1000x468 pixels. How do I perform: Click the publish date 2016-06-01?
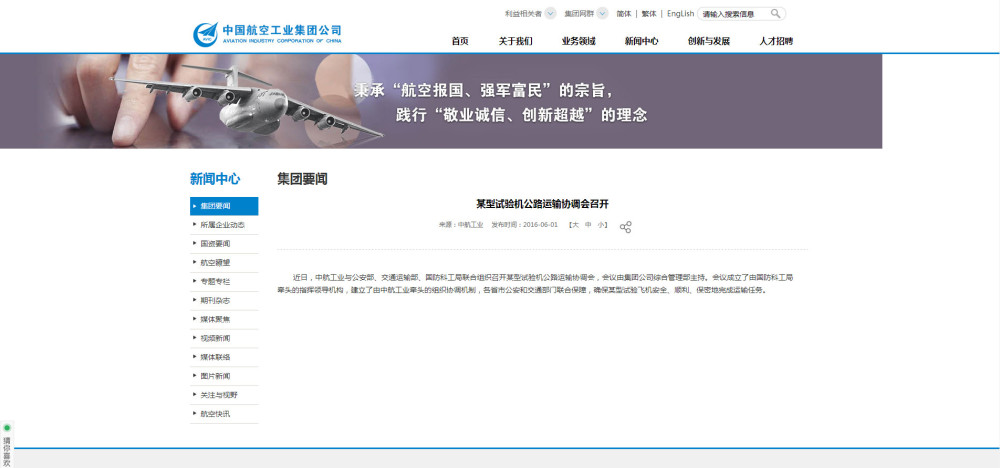[x=540, y=225]
